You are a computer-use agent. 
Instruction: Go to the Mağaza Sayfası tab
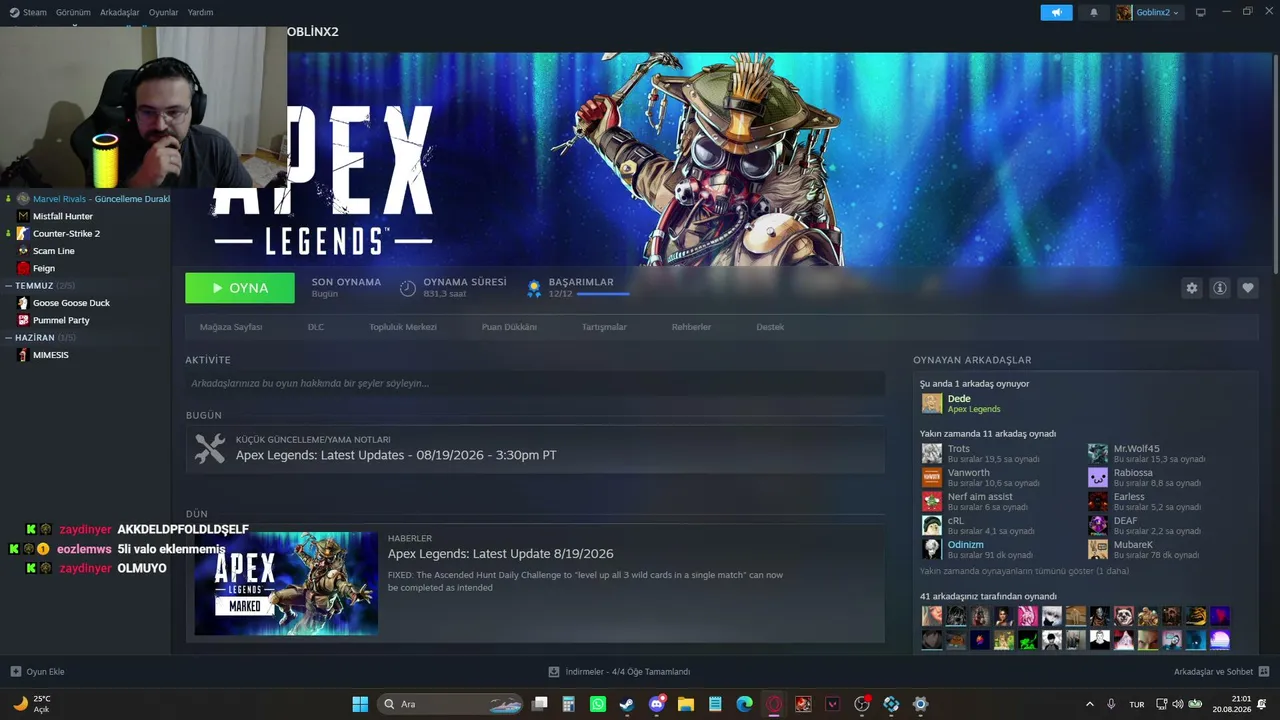(x=231, y=327)
